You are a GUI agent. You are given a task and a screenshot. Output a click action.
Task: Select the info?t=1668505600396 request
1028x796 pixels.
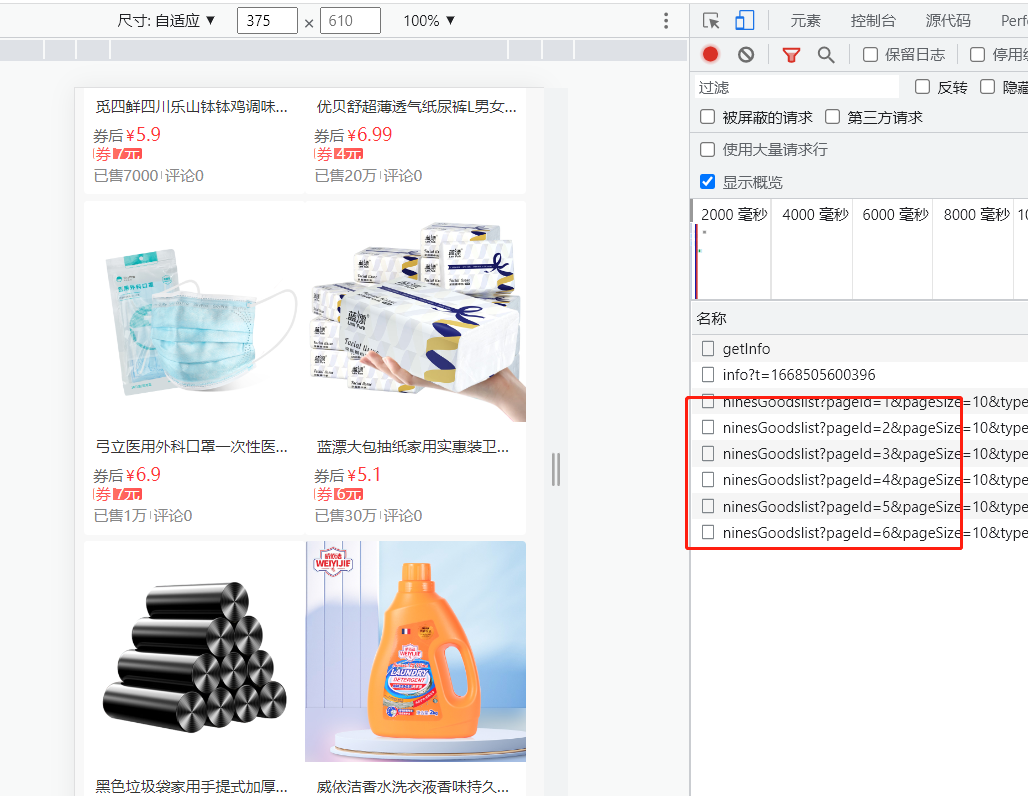(x=860, y=374)
